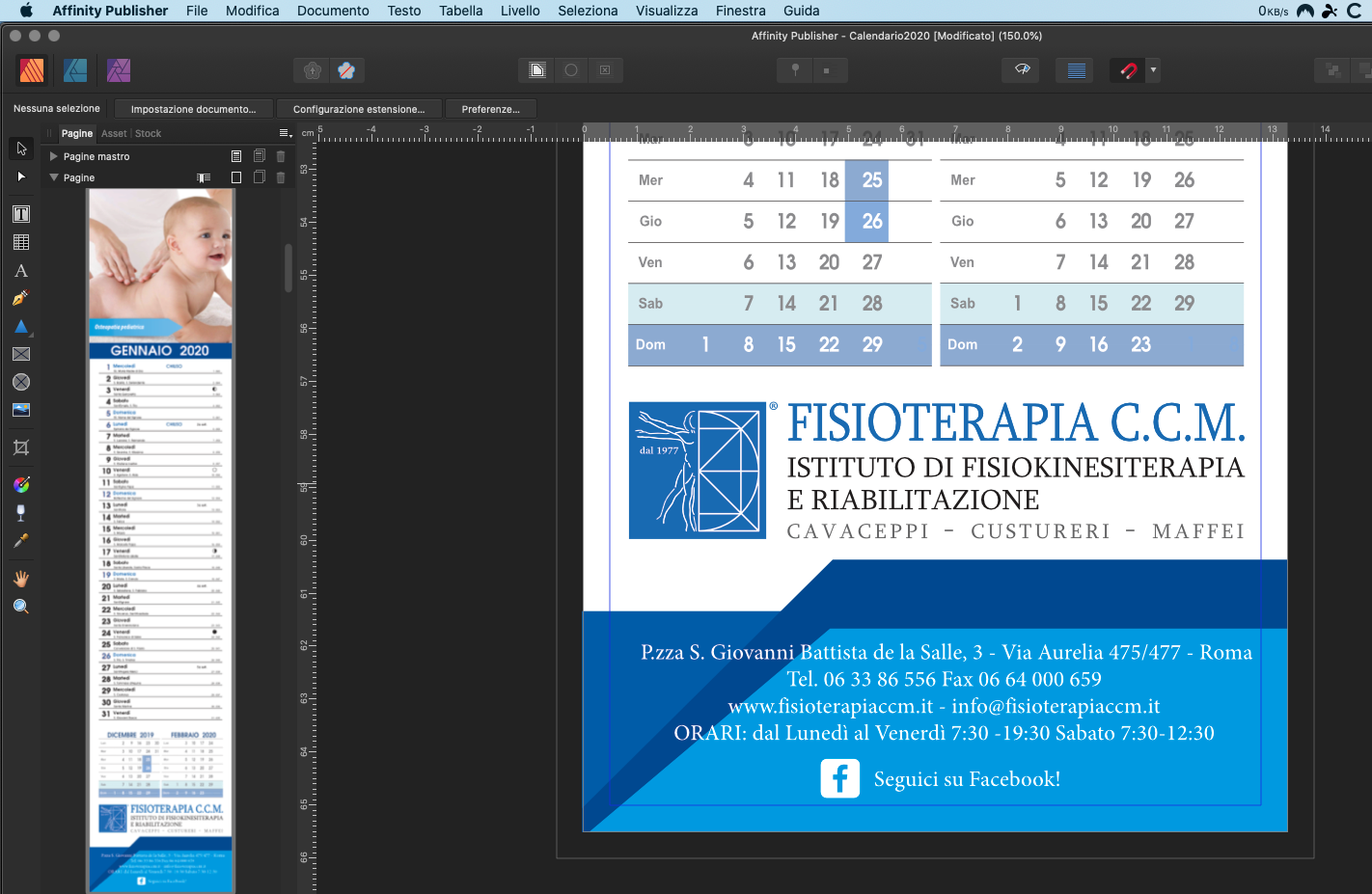Click the FISIOTERAPIA C.C.M. heading text

[x=1016, y=422]
